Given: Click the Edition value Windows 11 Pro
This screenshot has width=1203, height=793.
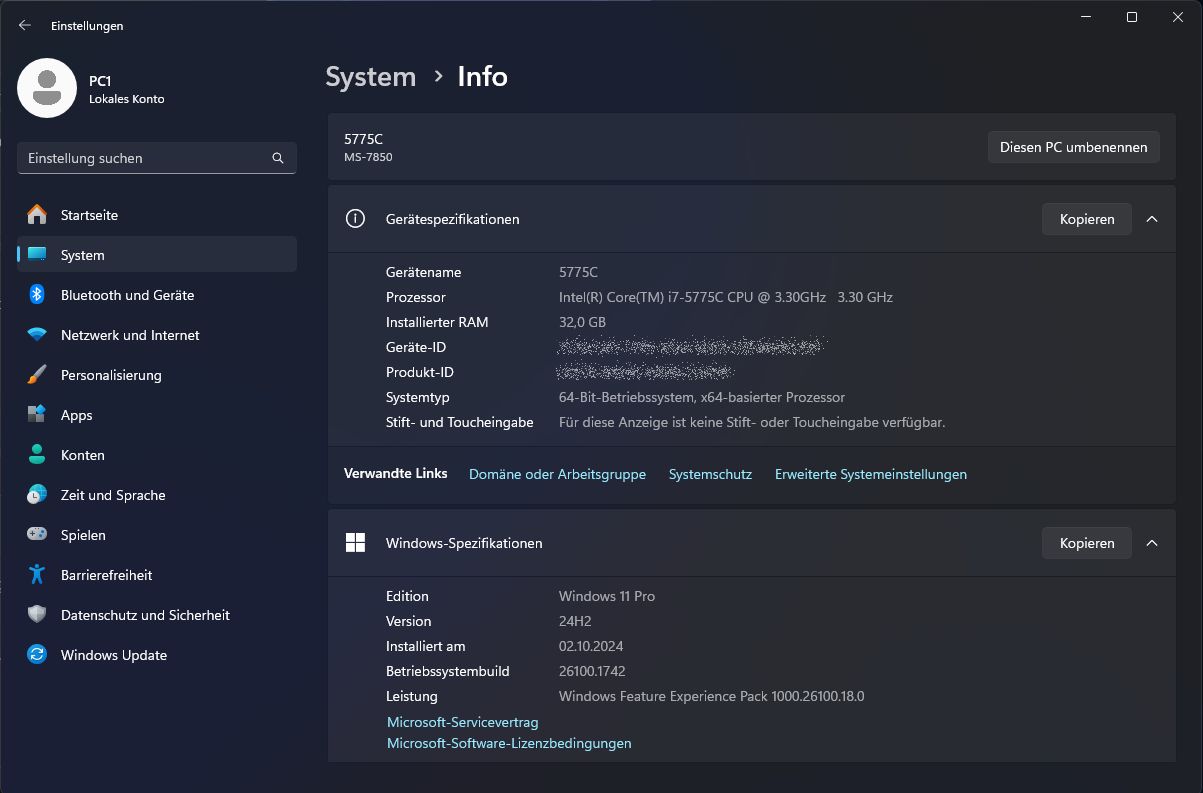Looking at the screenshot, I should tap(607, 596).
